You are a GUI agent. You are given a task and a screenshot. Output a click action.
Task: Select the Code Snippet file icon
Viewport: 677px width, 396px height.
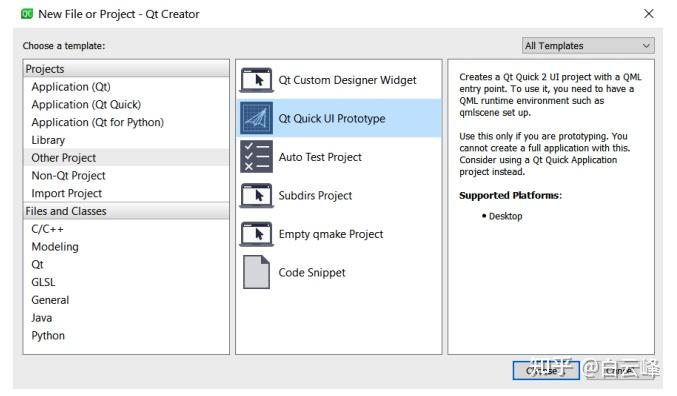tap(256, 272)
